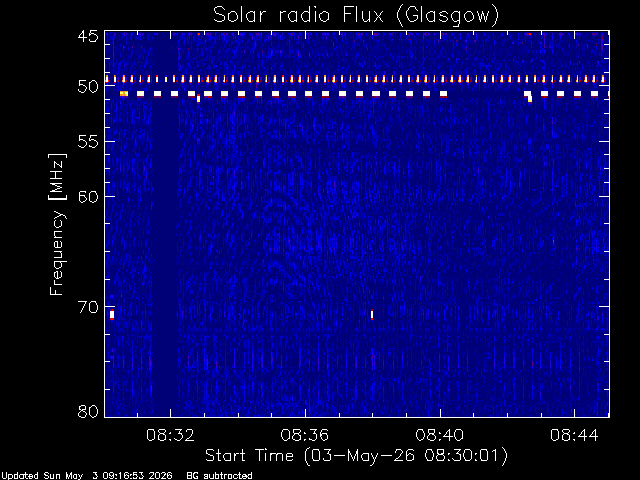Select the 55 MHz frequency tick label

88,142
